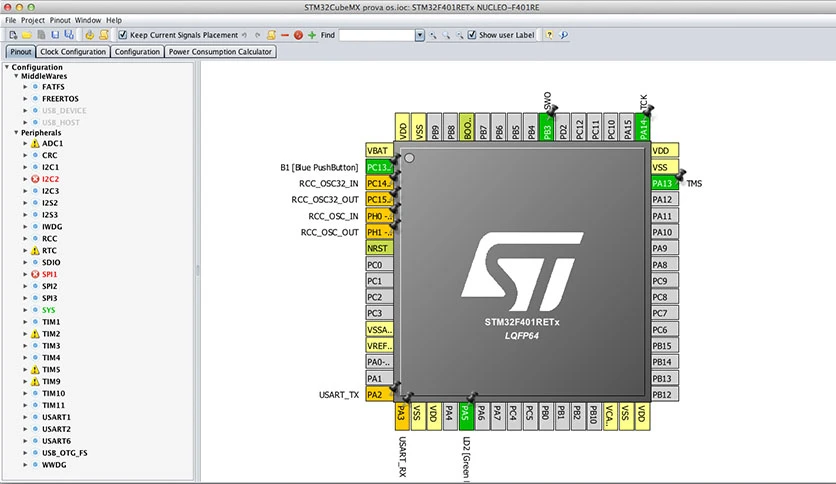Click the red minus collapse icon
Image resolution: width=836 pixels, height=484 pixels.
285,35
